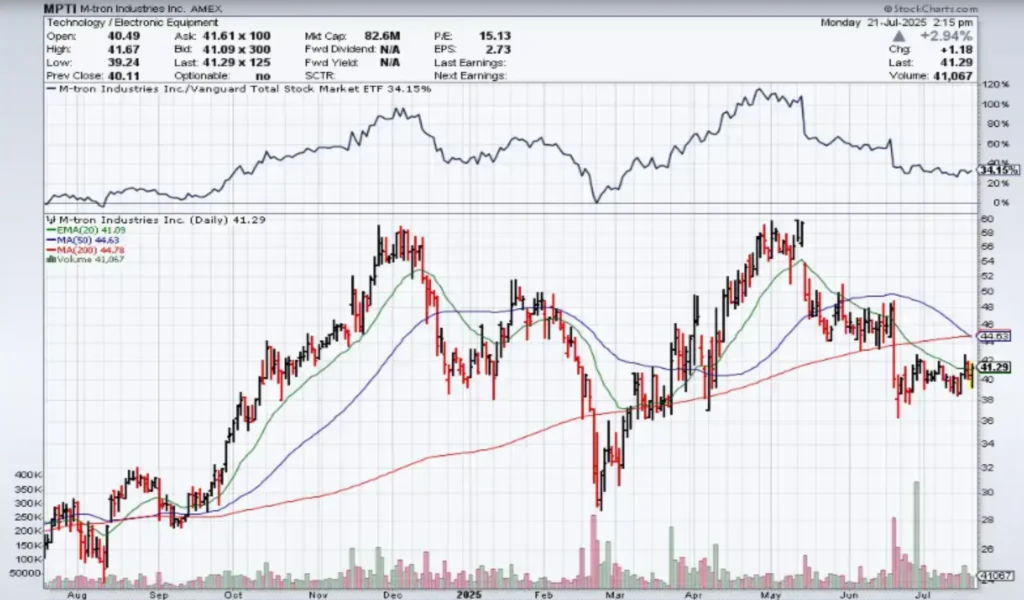Screen dimensions: 1024x600
Task: Click the Dec month label on time axis
Action: pyautogui.click(x=393, y=595)
